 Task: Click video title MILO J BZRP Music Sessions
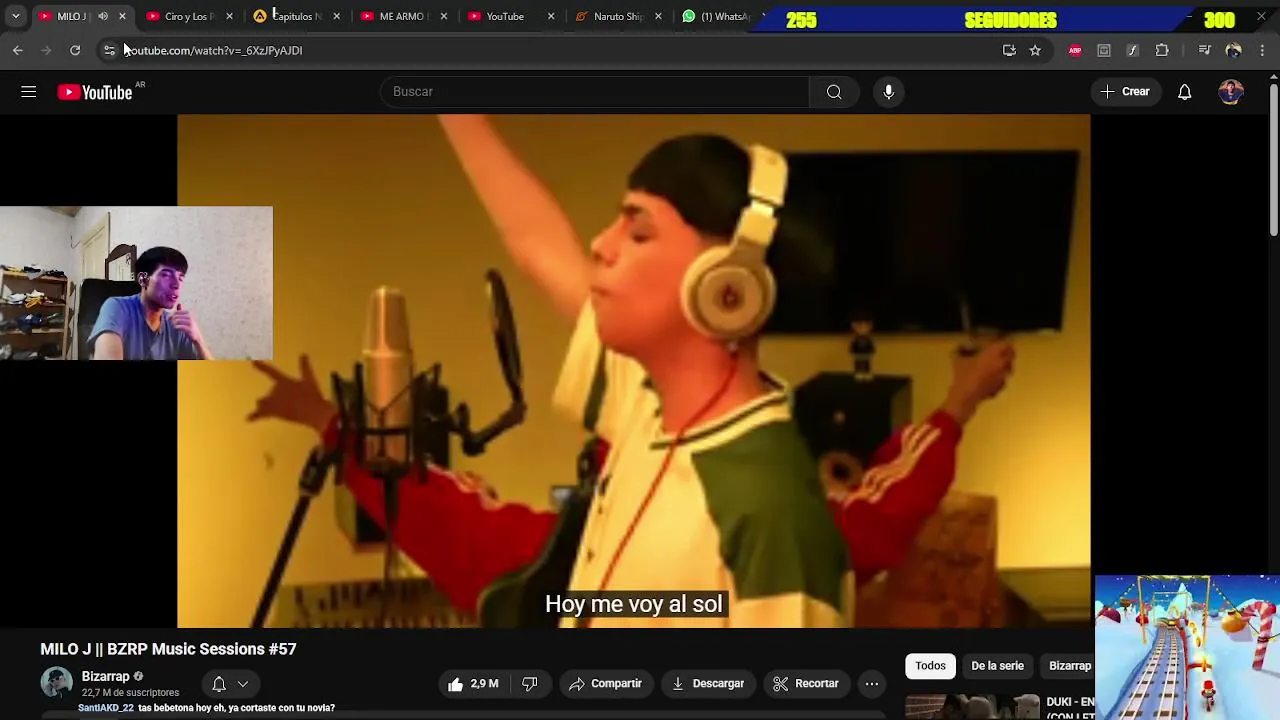tap(168, 649)
